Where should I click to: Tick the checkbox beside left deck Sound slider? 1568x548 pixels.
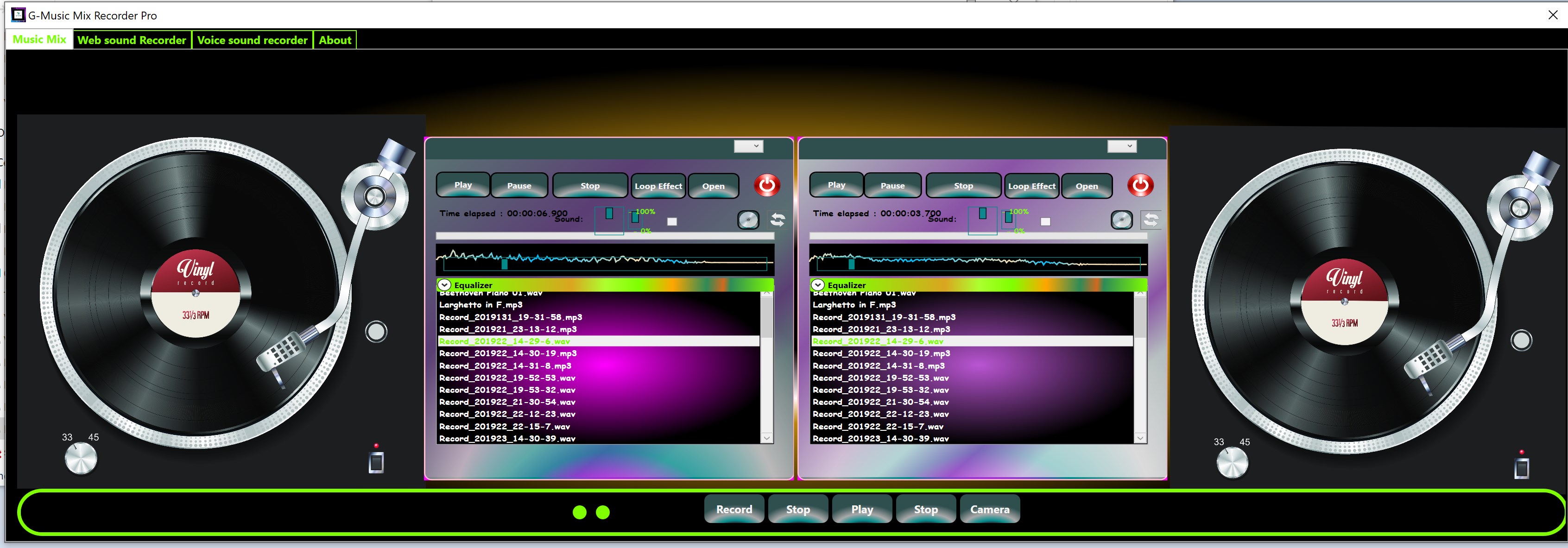[672, 222]
